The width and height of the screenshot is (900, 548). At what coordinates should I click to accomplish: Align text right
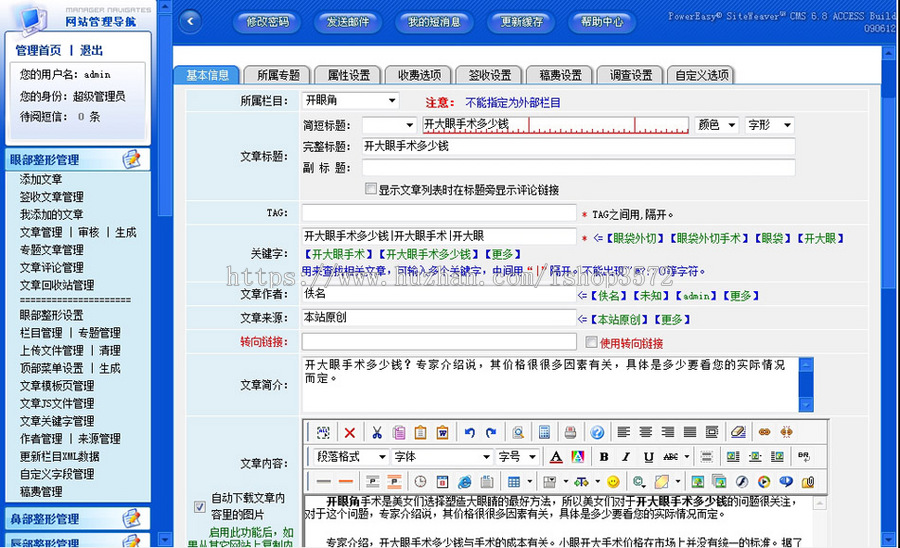[668, 432]
